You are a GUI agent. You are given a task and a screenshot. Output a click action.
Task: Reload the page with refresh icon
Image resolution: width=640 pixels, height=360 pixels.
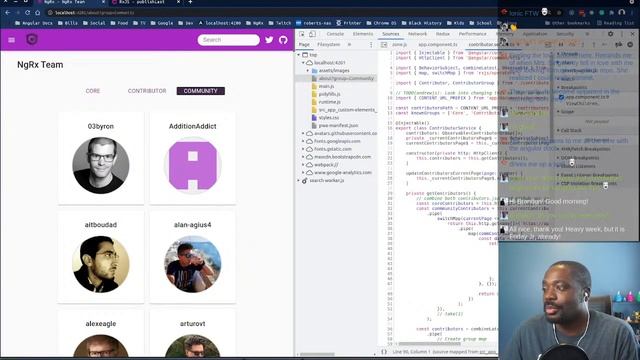coord(27,13)
